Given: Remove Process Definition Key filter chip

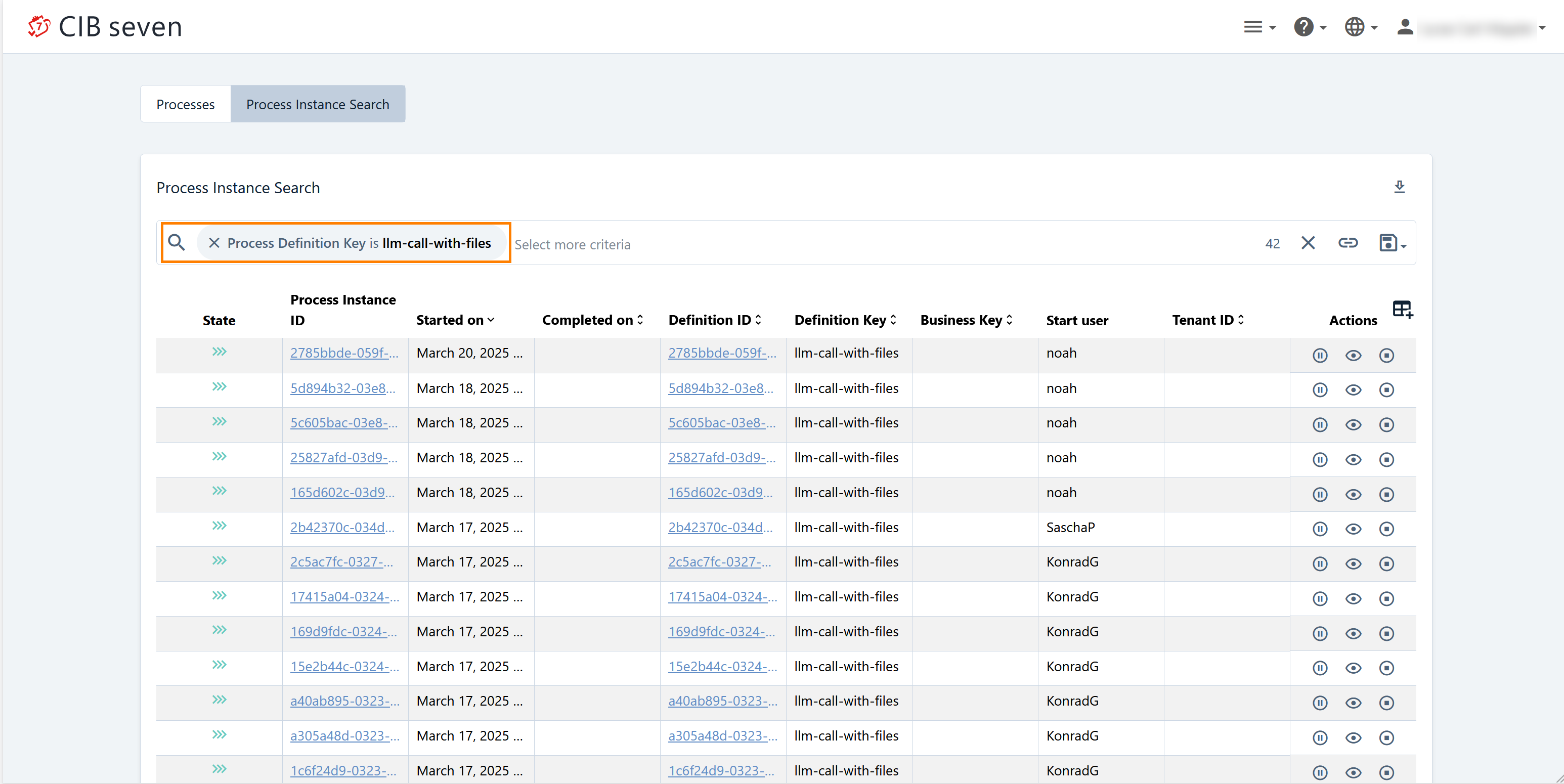Looking at the screenshot, I should tap(214, 243).
